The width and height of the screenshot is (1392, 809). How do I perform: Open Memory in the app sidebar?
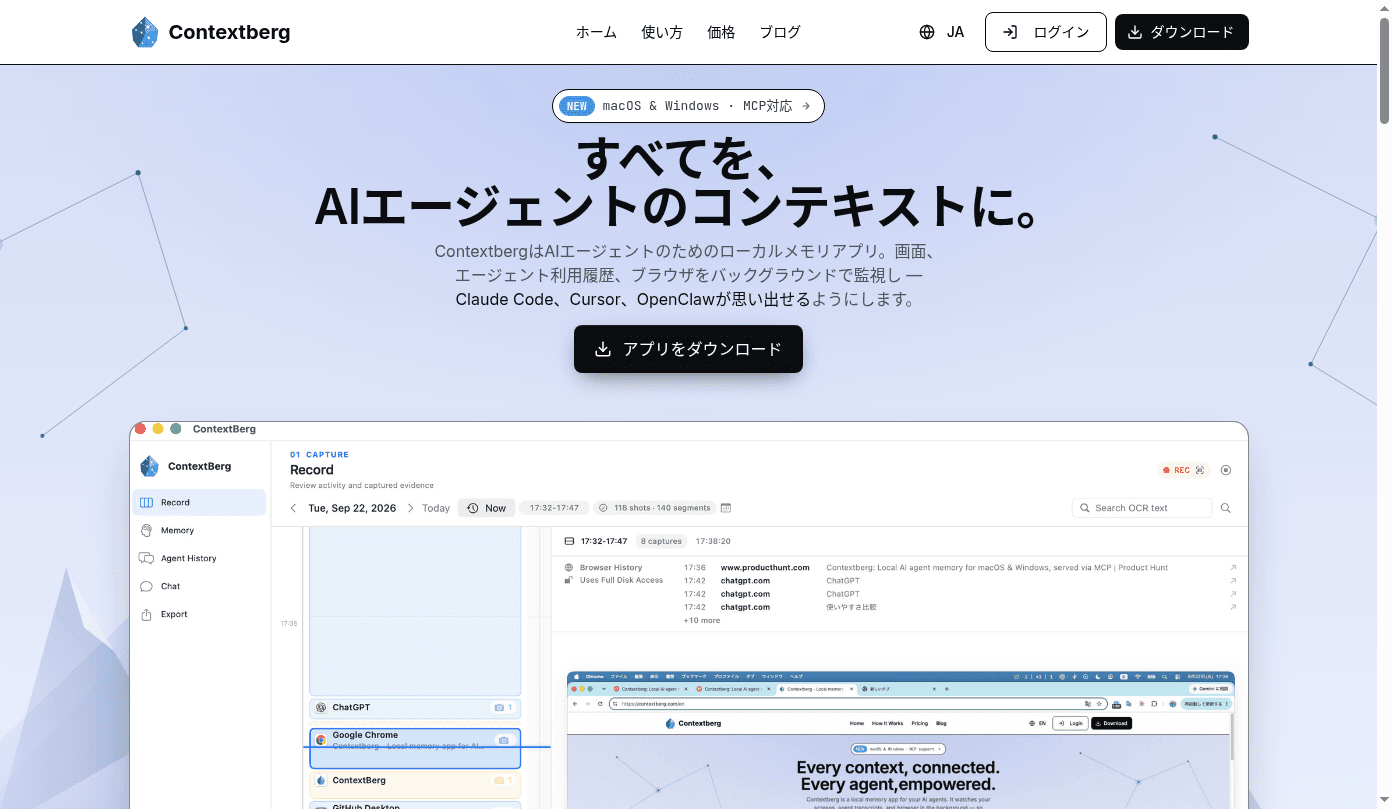pyautogui.click(x=199, y=530)
